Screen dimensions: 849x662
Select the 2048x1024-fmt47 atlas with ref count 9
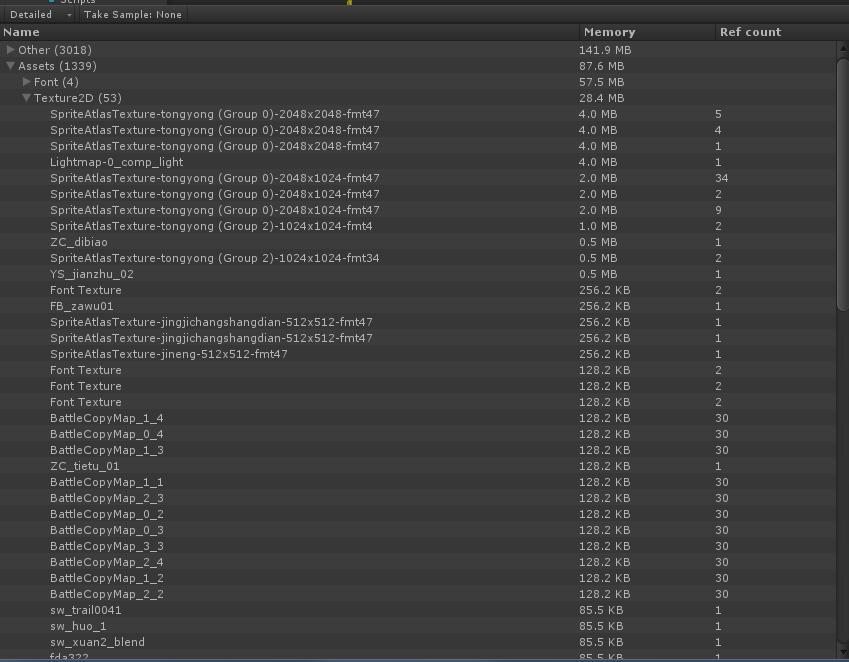pyautogui.click(x=418, y=210)
